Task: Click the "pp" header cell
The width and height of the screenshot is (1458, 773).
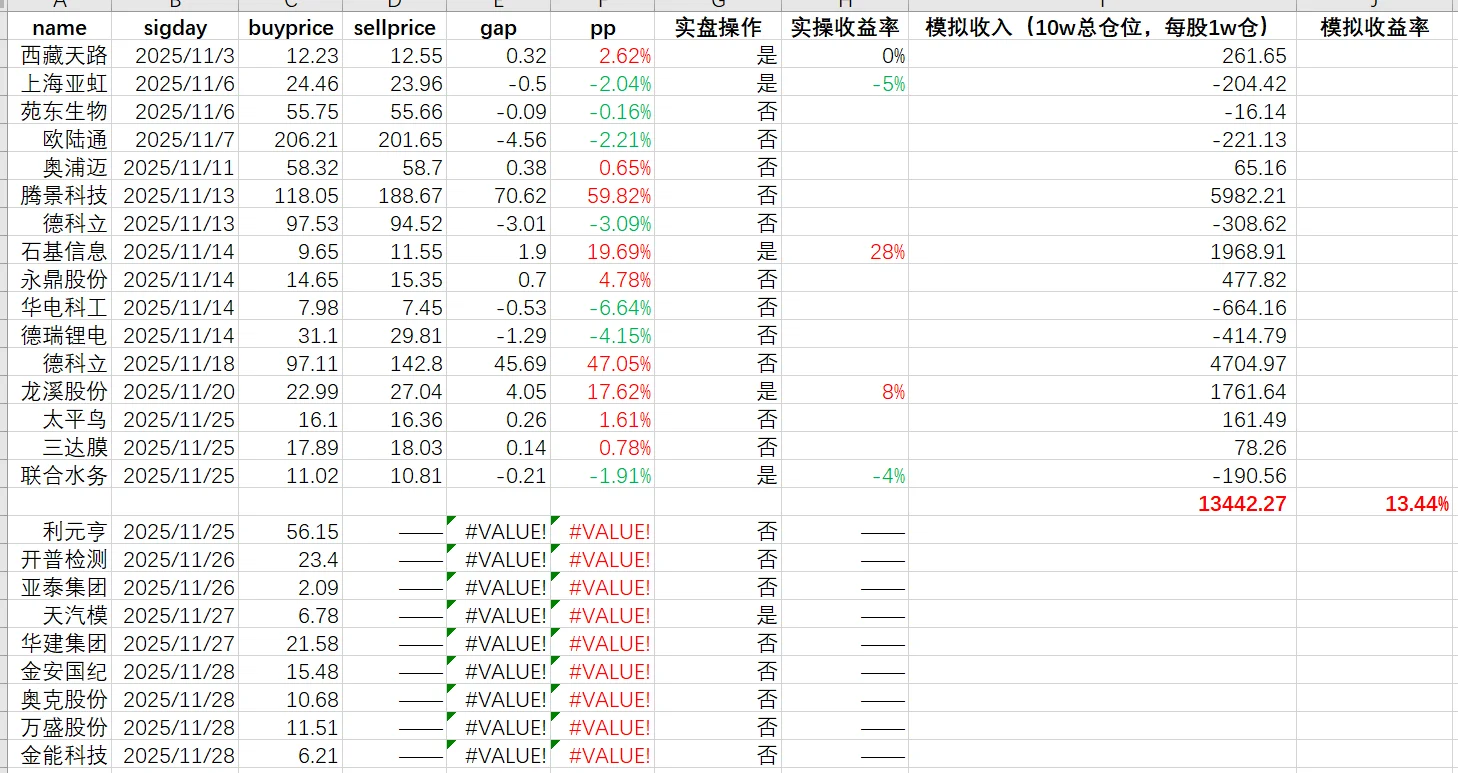Action: click(603, 27)
